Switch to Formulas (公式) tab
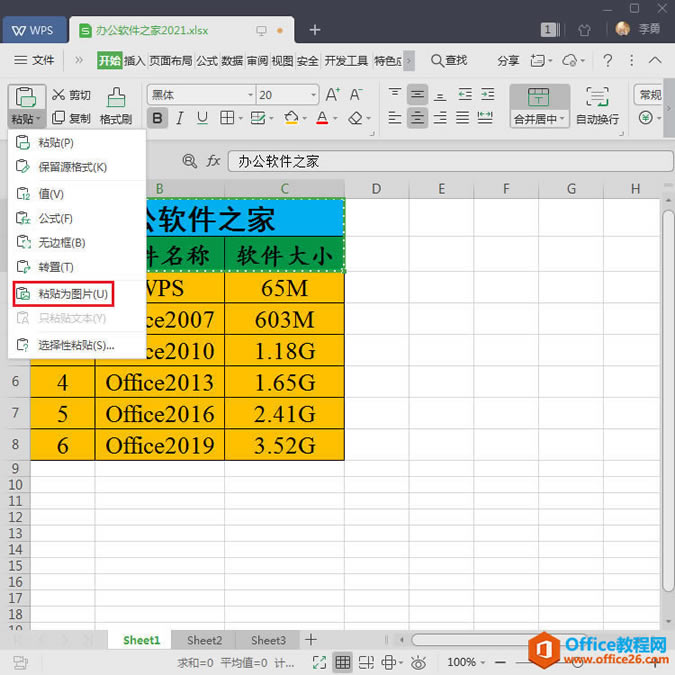675x675 pixels. pyautogui.click(x=207, y=61)
